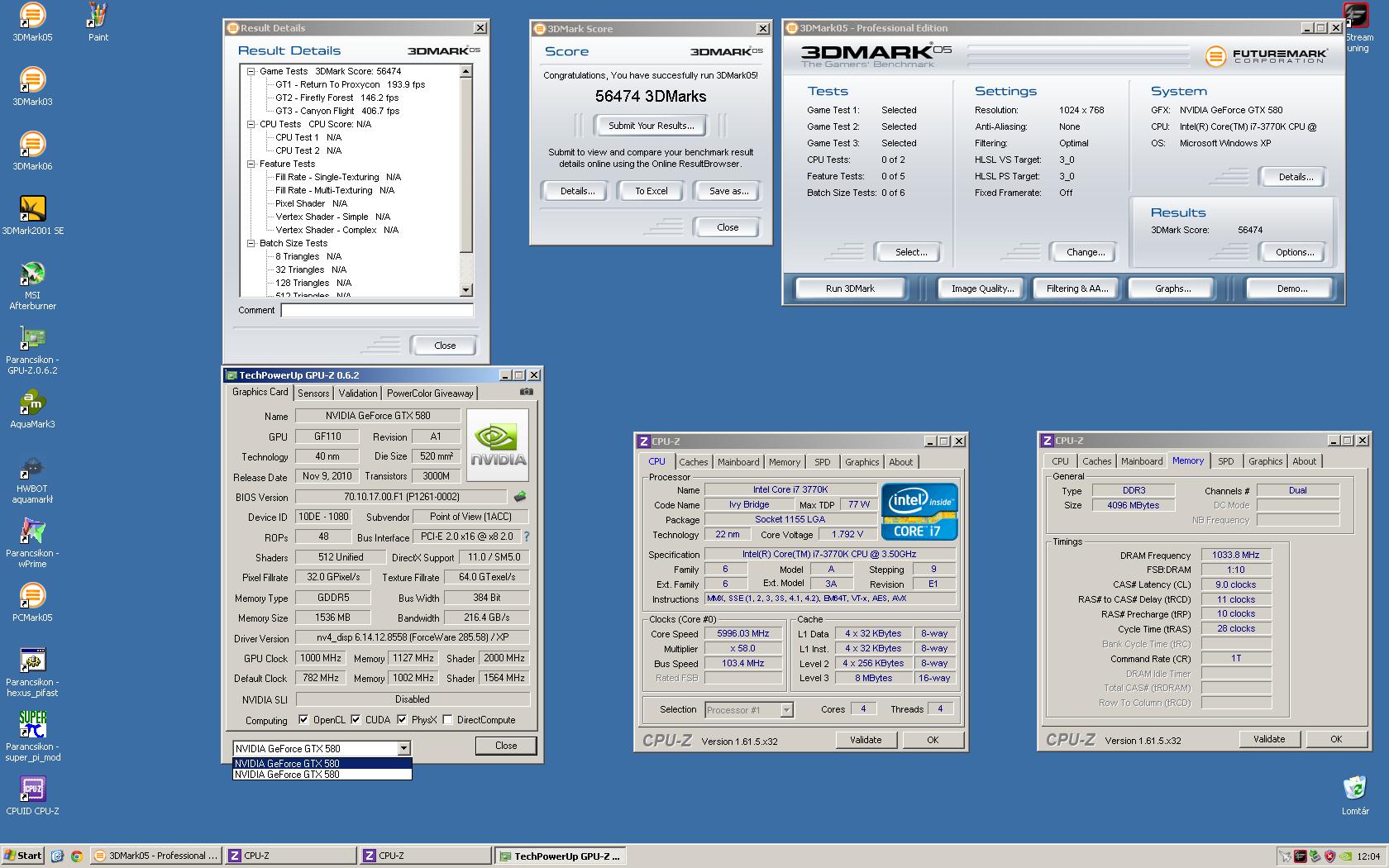
Task: Click the Options button under Results
Action: pos(1295,252)
